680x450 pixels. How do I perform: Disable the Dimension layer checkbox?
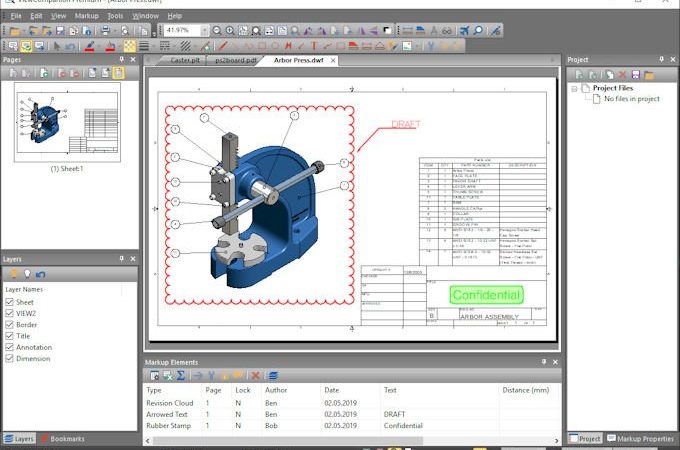(10, 358)
